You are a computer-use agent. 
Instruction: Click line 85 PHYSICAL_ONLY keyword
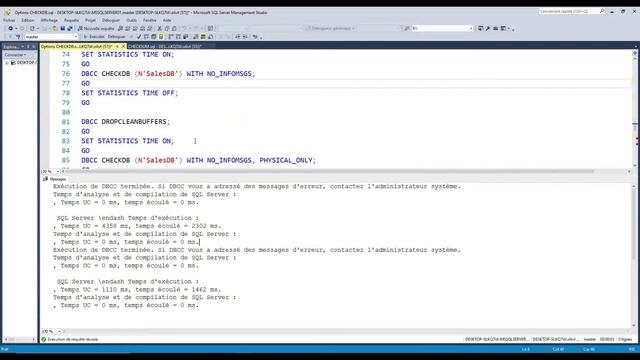pos(286,160)
